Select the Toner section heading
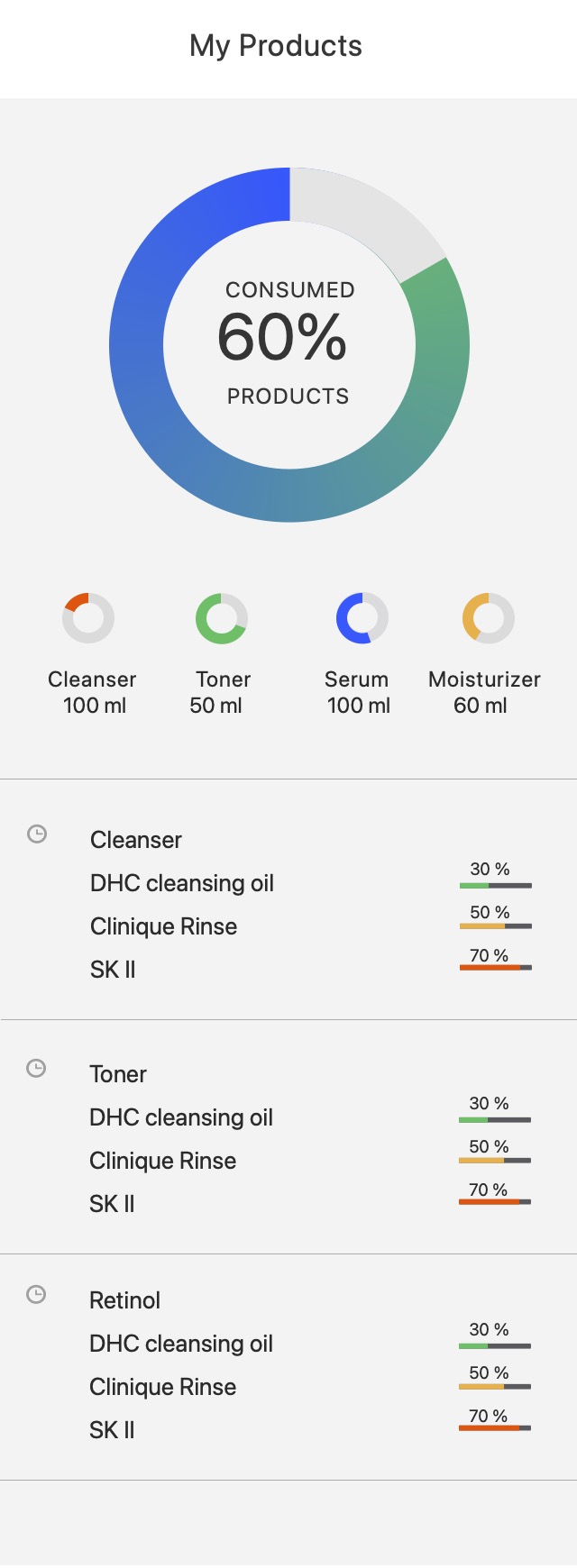 (x=118, y=1074)
